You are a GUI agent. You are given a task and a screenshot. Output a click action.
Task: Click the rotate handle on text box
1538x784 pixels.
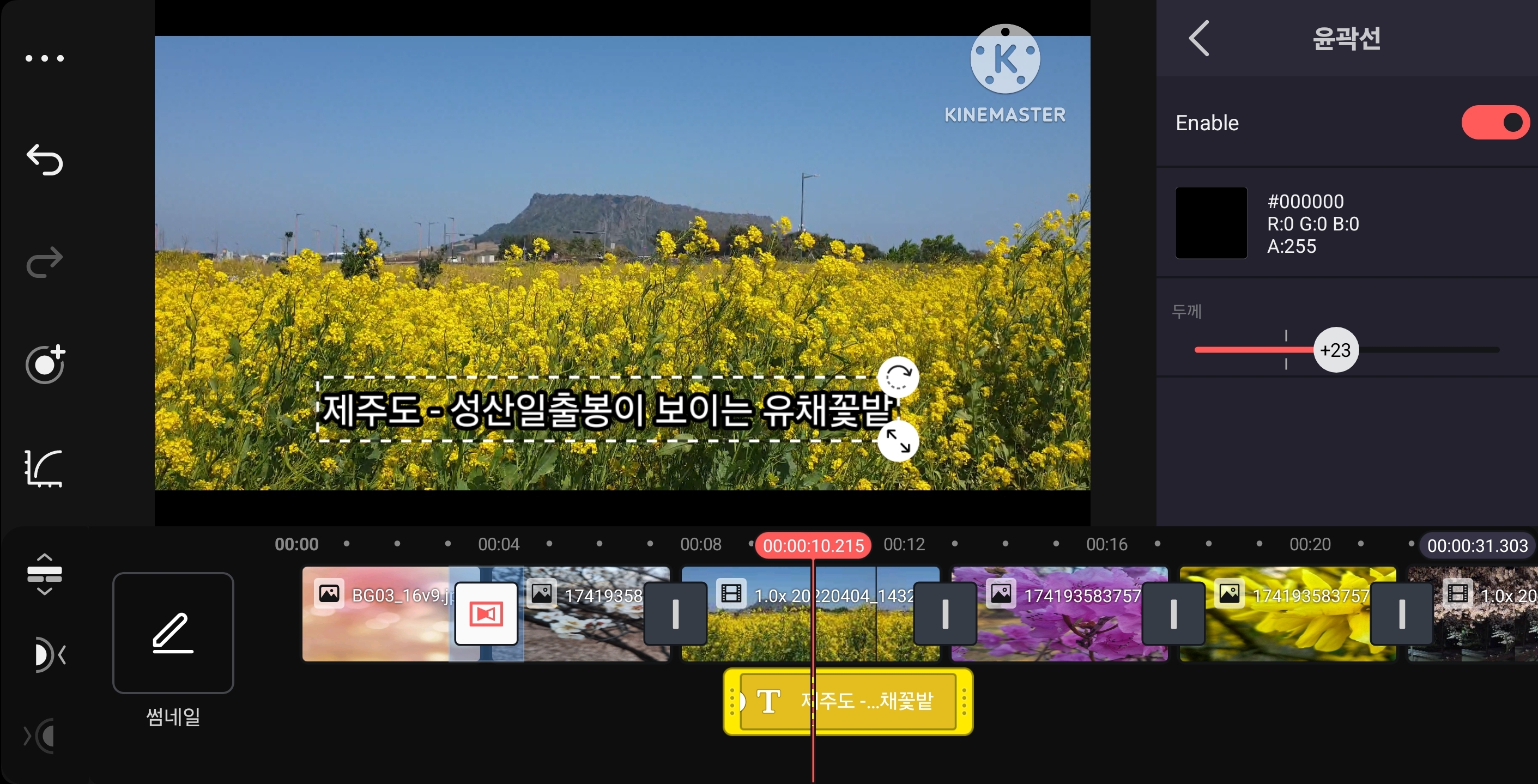coord(898,377)
